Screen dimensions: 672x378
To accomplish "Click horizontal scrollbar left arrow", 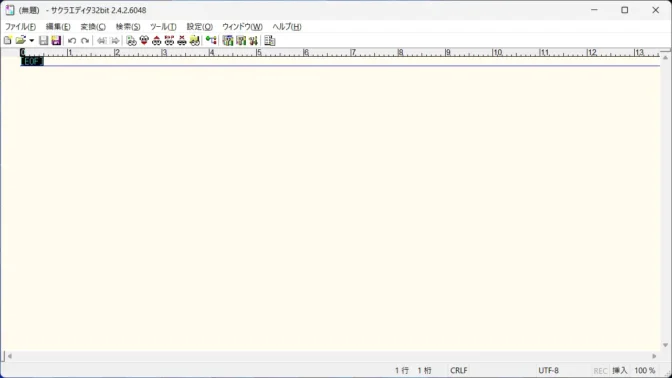I will pyautogui.click(x=9, y=356).
